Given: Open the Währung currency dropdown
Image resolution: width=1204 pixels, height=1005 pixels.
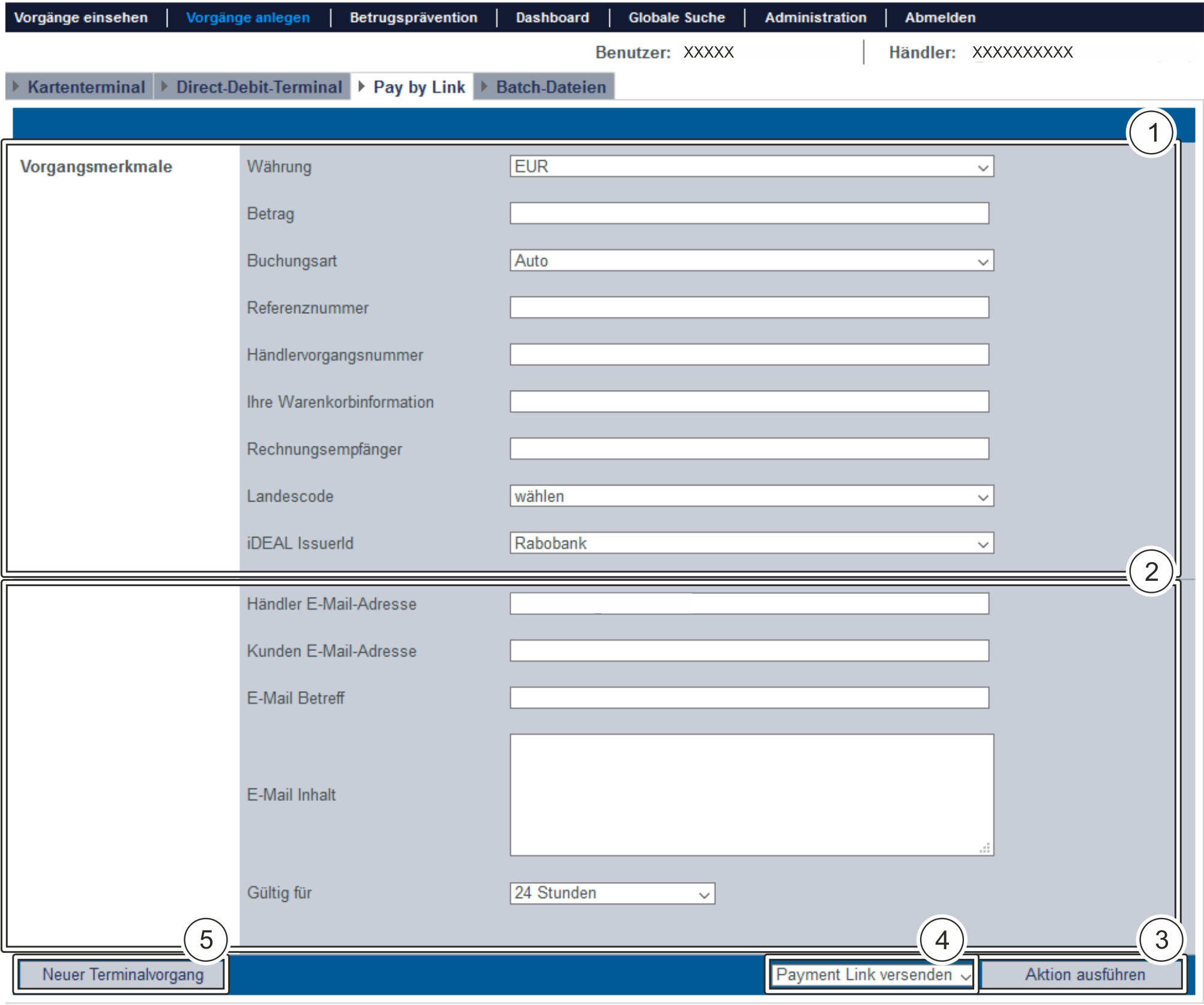Looking at the screenshot, I should click(751, 167).
